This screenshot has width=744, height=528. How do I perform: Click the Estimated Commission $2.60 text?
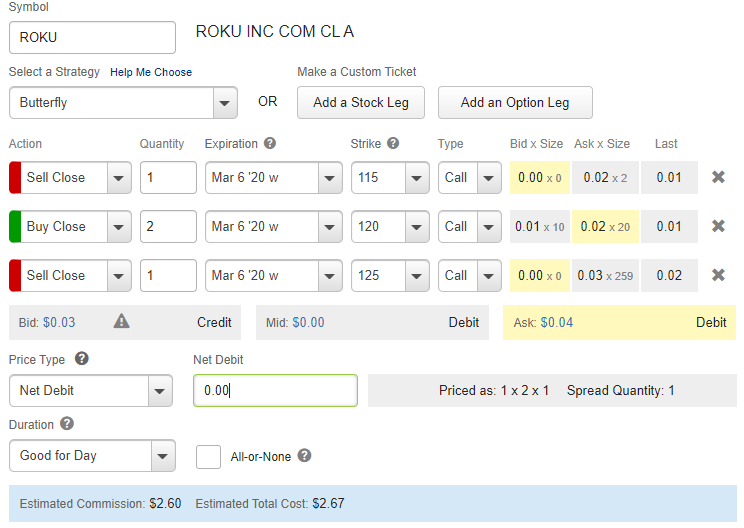coord(100,503)
